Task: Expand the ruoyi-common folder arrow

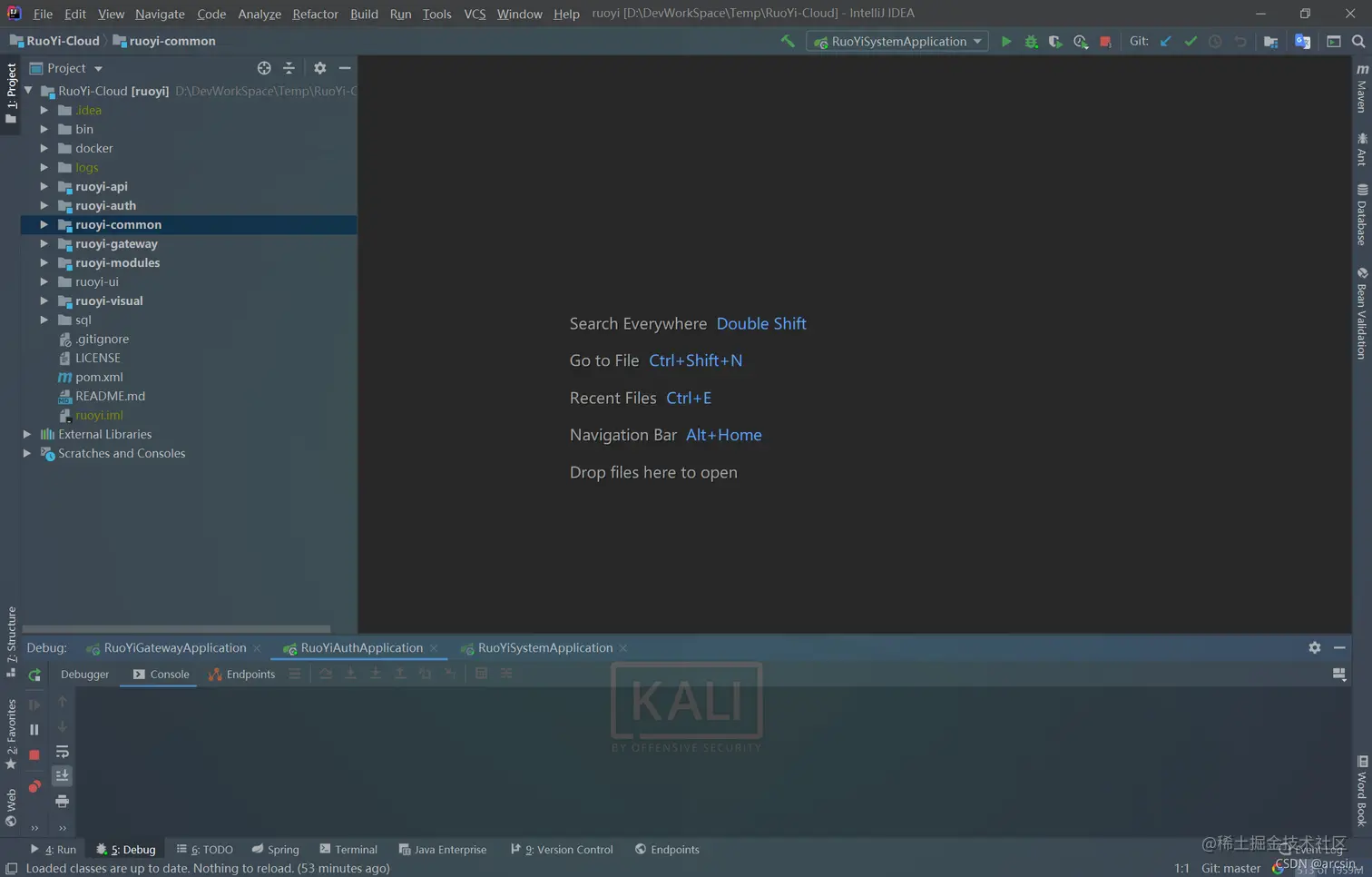Action: coord(44,224)
